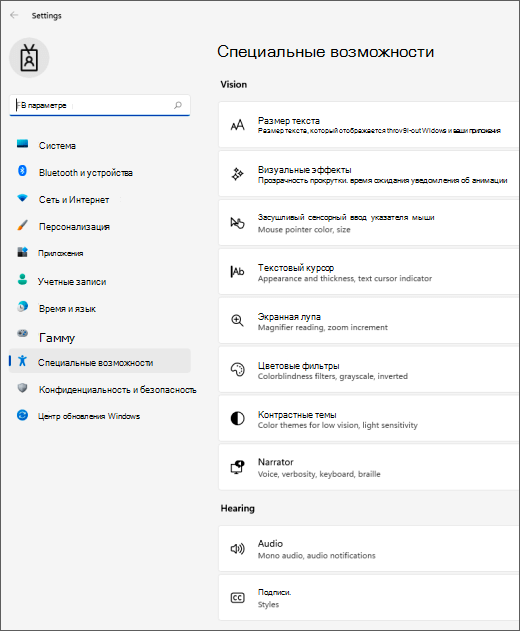The image size is (520, 631).
Task: Click 'Voice, verbosity, keyboard, braille' text
Action: pyautogui.click(x=319, y=474)
